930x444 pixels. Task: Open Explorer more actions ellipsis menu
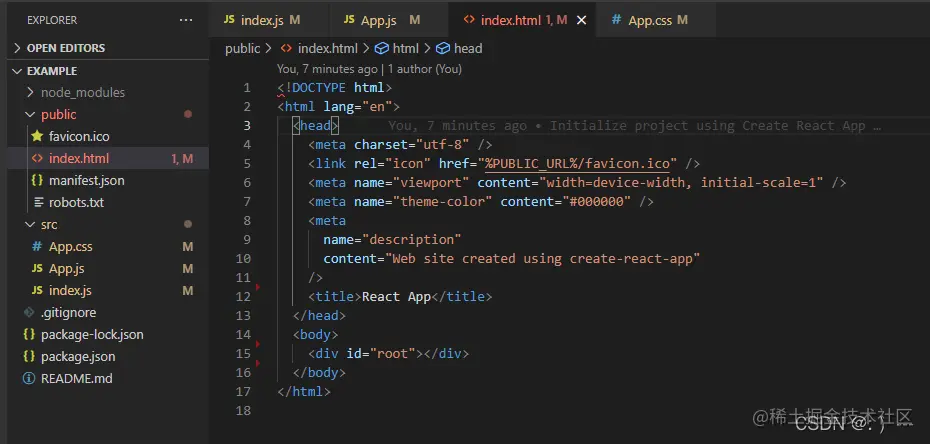coord(186,20)
